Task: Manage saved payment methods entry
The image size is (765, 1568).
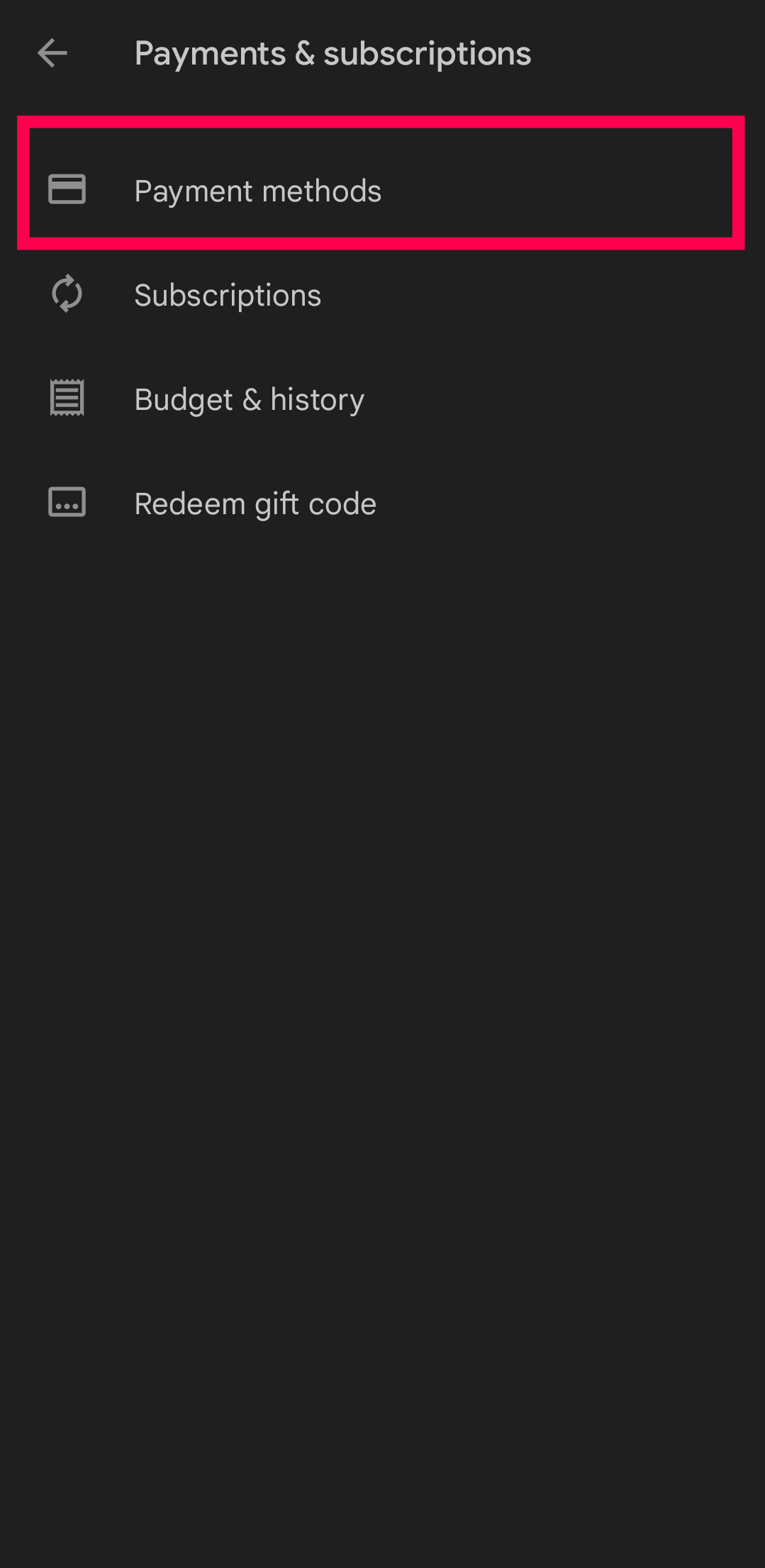Action: pos(381,190)
